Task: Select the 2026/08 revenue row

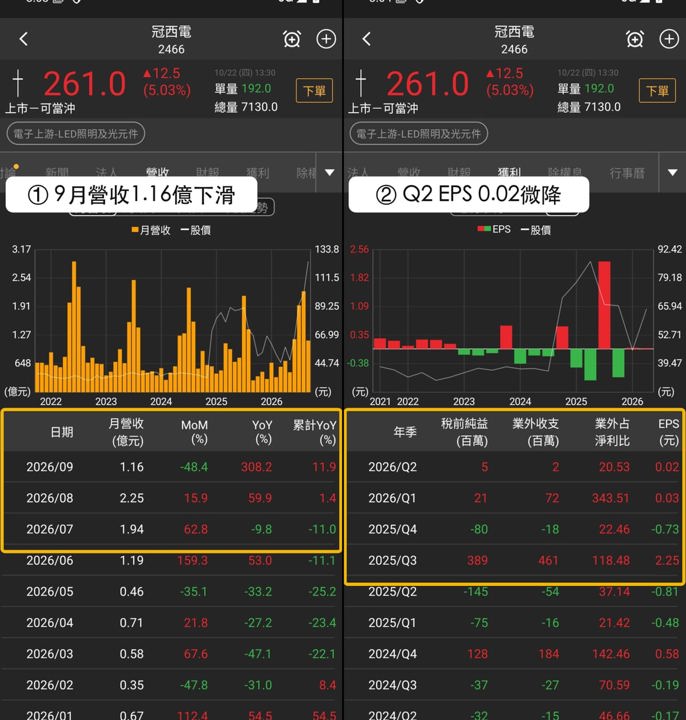Action: click(x=171, y=498)
